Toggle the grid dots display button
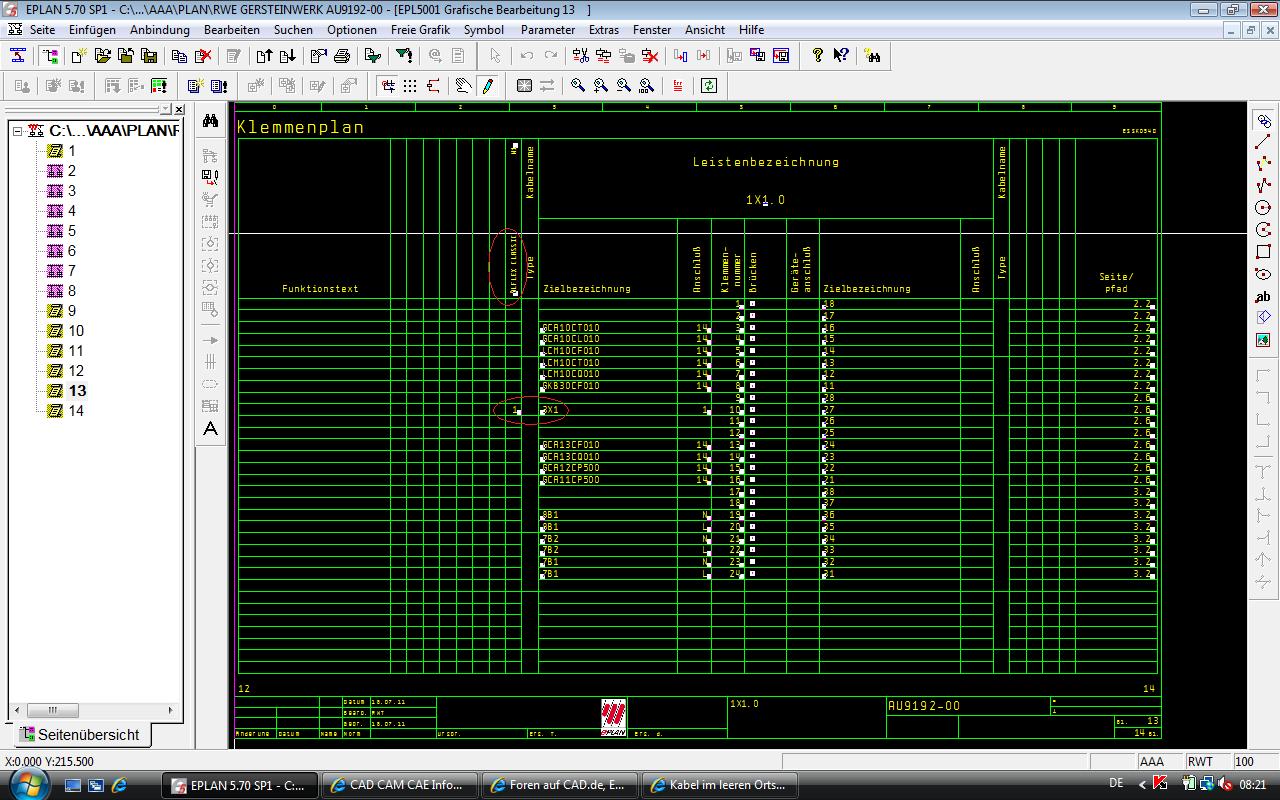Screen dimensions: 1280x800 [x=410, y=86]
